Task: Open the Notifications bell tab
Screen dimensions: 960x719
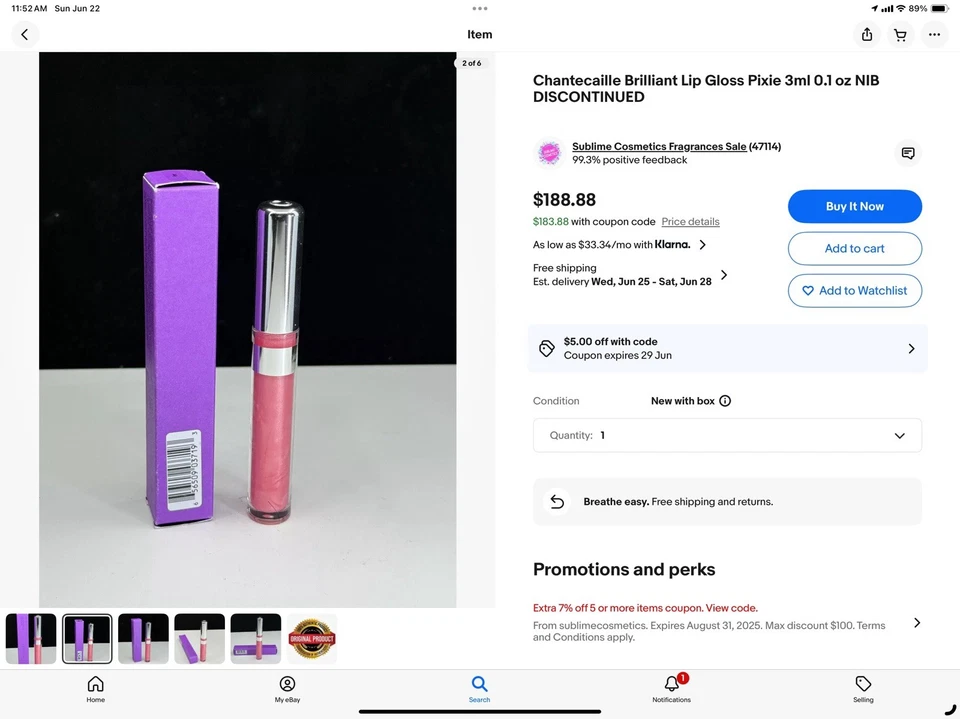Action: click(x=672, y=688)
